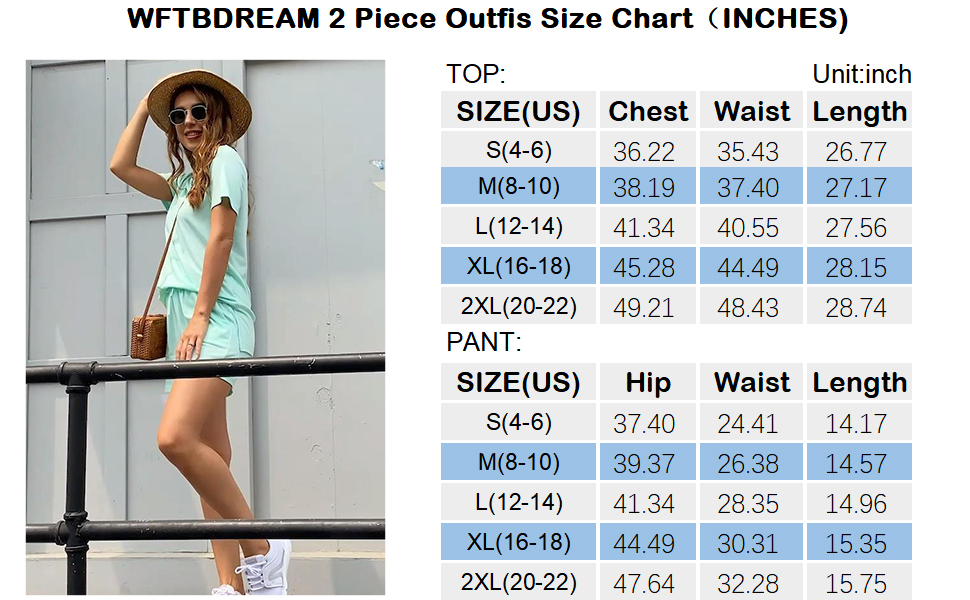Select pant waist value 24.41

(748, 424)
